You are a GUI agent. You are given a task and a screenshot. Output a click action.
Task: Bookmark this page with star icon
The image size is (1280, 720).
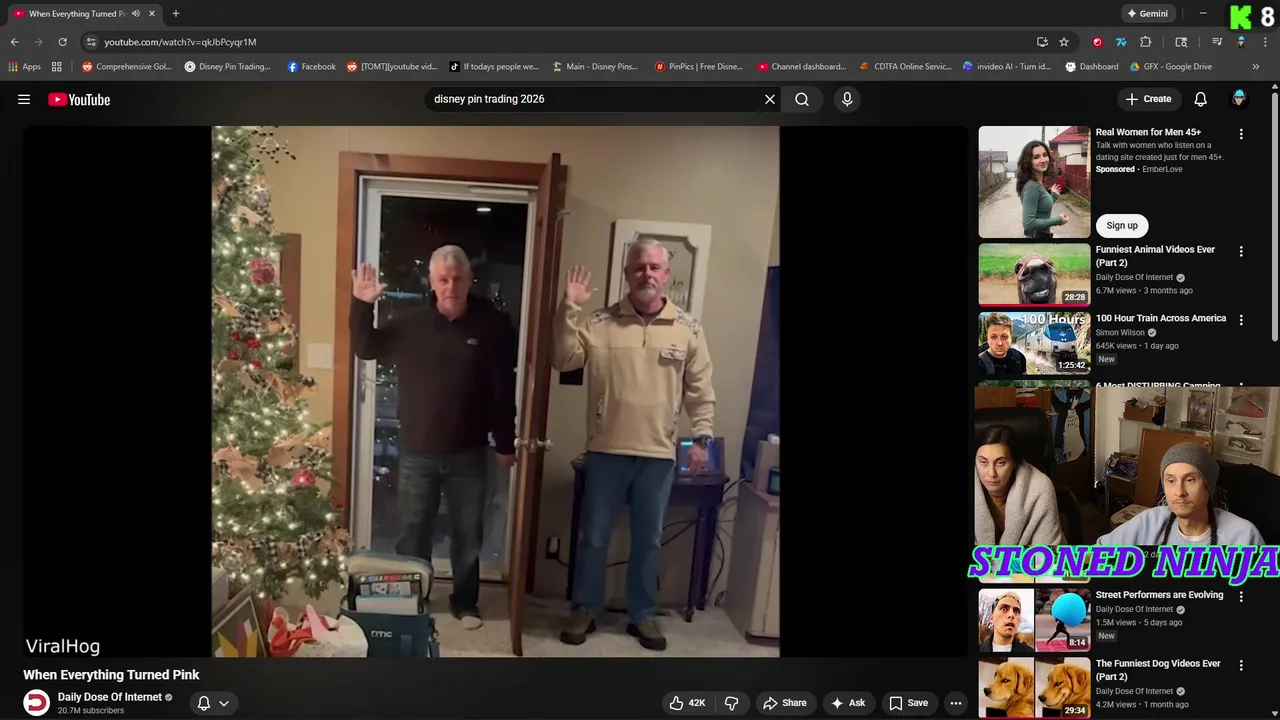(1064, 42)
